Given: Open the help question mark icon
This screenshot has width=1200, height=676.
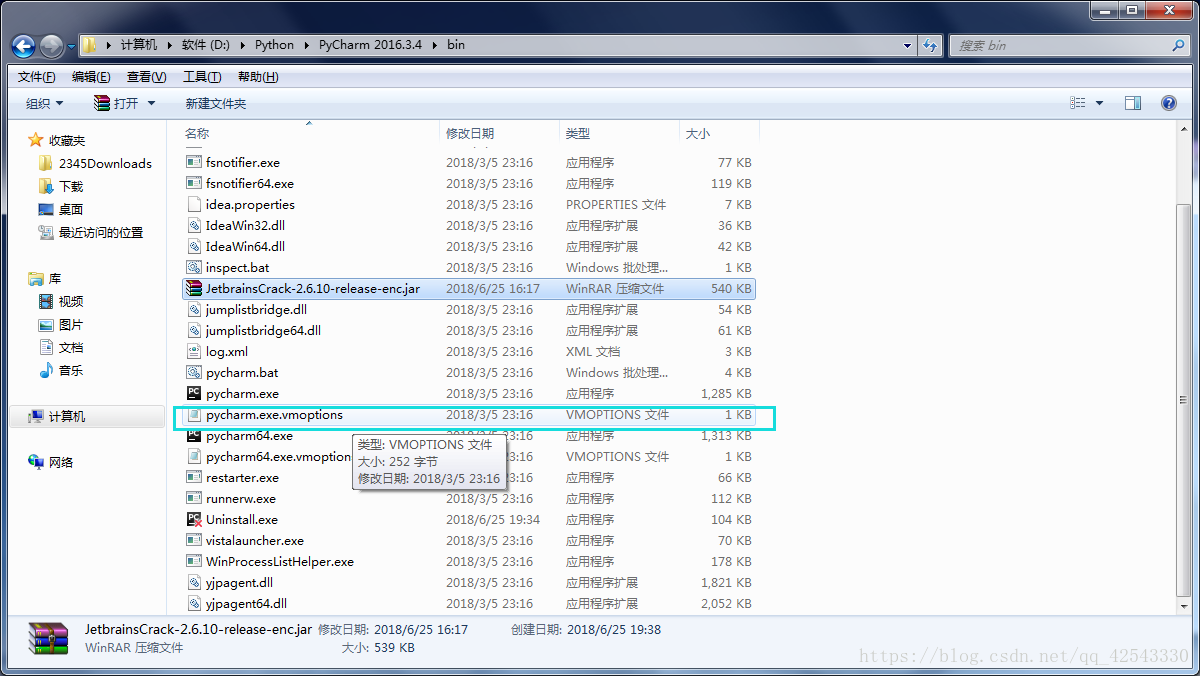Looking at the screenshot, I should point(1168,103).
